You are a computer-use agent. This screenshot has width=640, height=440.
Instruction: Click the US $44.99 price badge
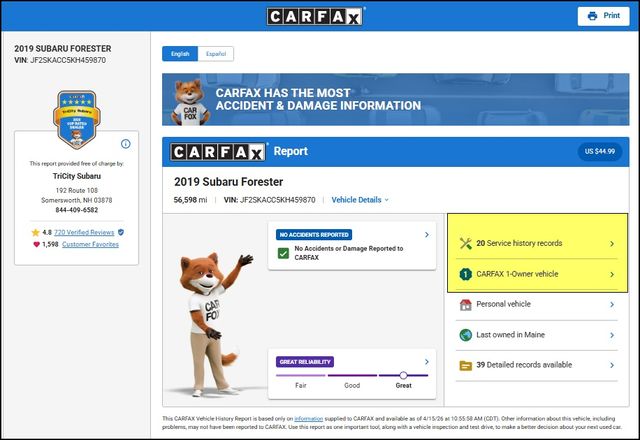coord(600,151)
